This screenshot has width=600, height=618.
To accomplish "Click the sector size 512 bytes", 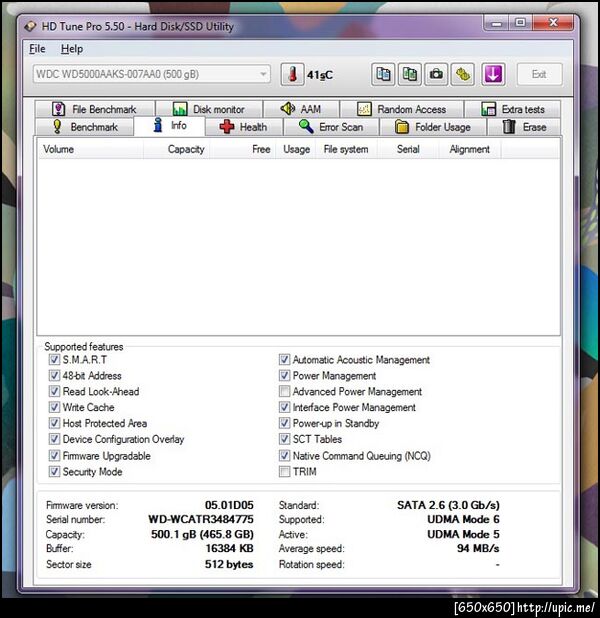I will [x=229, y=564].
